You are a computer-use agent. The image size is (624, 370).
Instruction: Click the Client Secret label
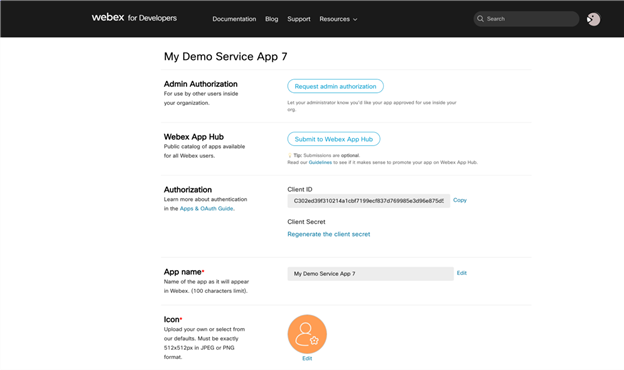coord(306,222)
